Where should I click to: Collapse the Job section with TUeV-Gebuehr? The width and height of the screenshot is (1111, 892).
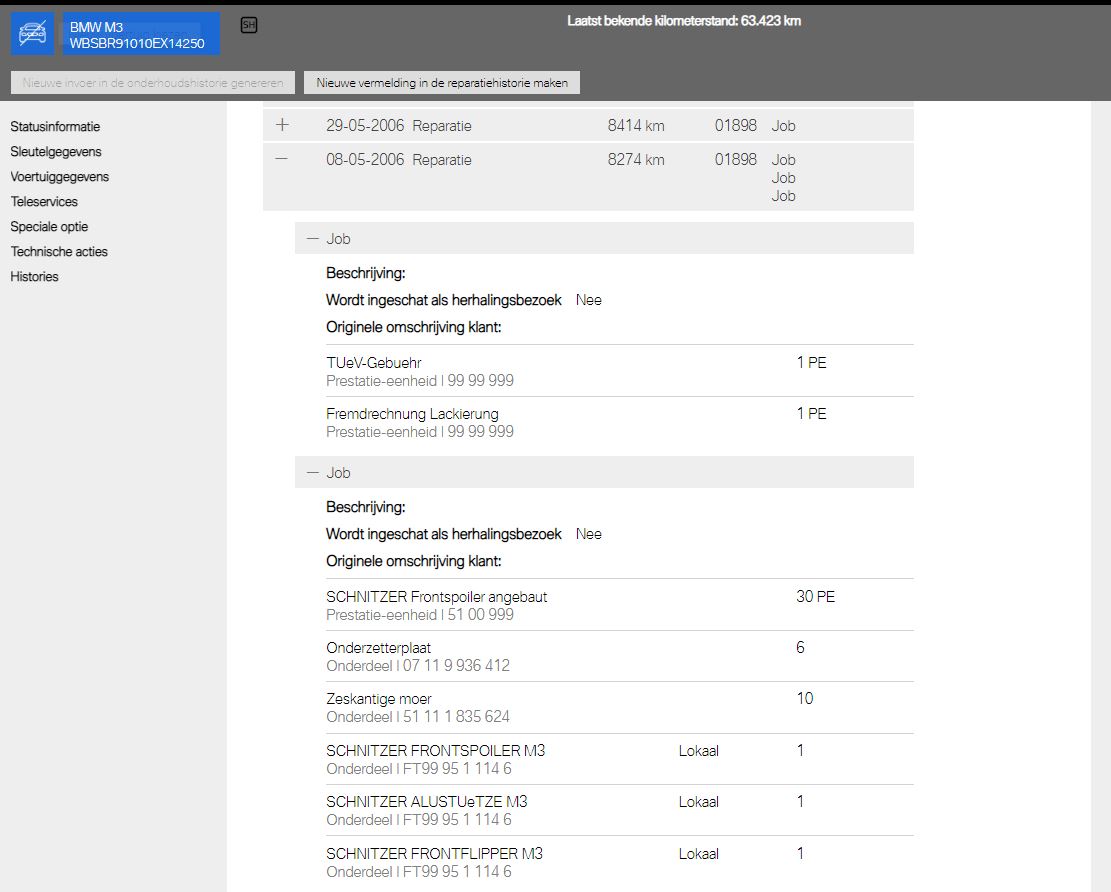pos(312,239)
